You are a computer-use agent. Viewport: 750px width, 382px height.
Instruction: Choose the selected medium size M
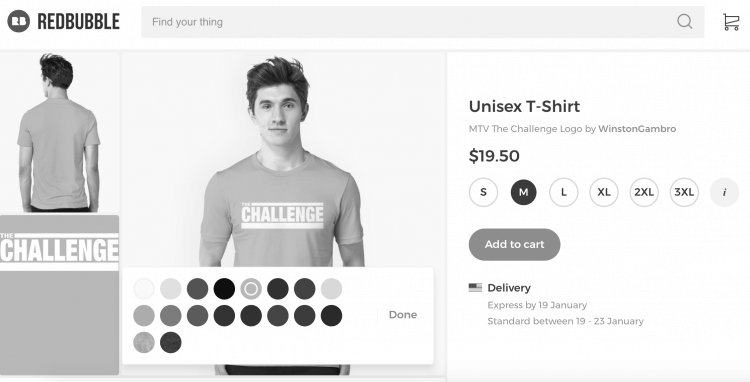(x=523, y=192)
